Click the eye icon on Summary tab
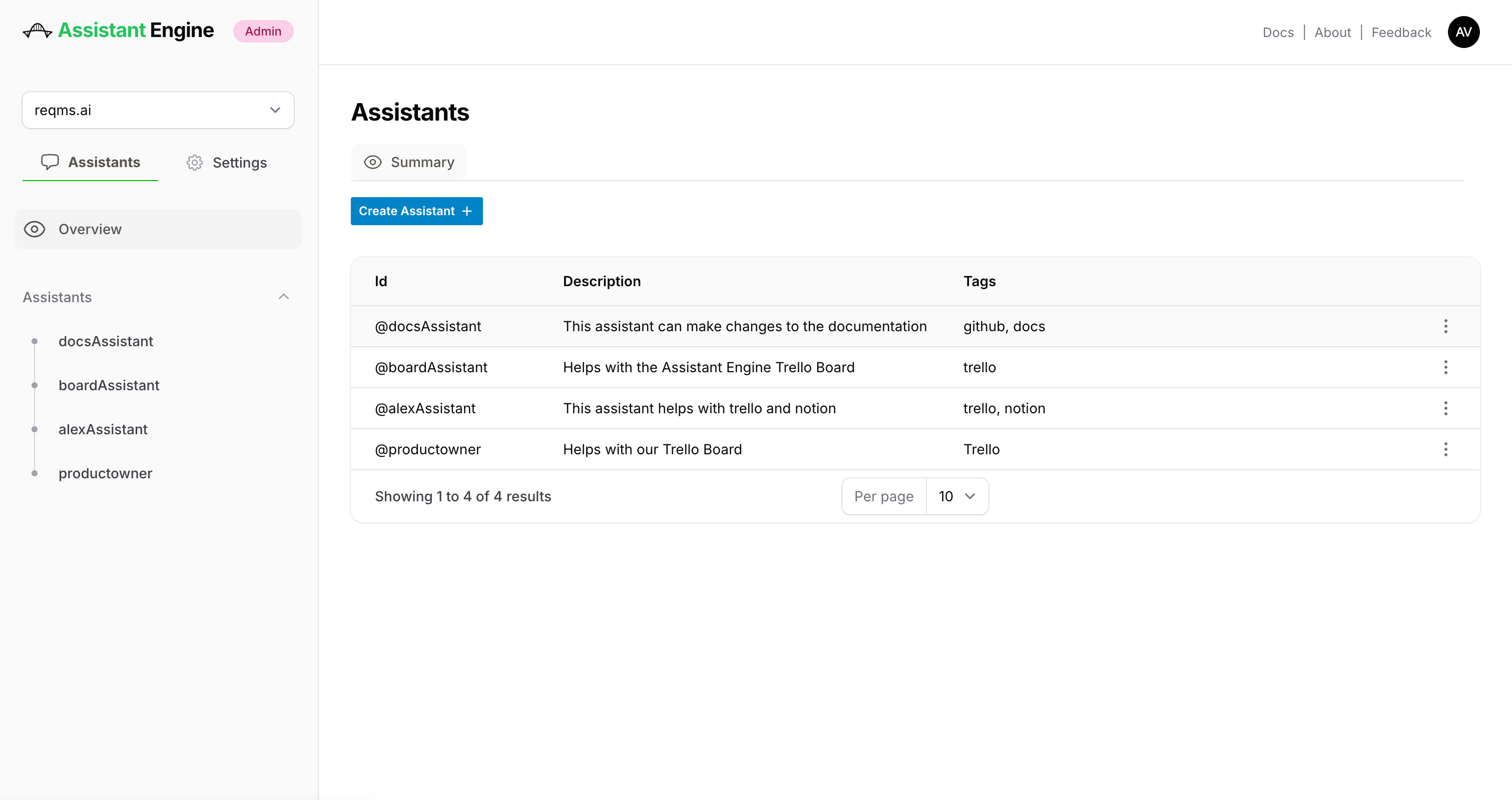The width and height of the screenshot is (1512, 800). point(373,163)
